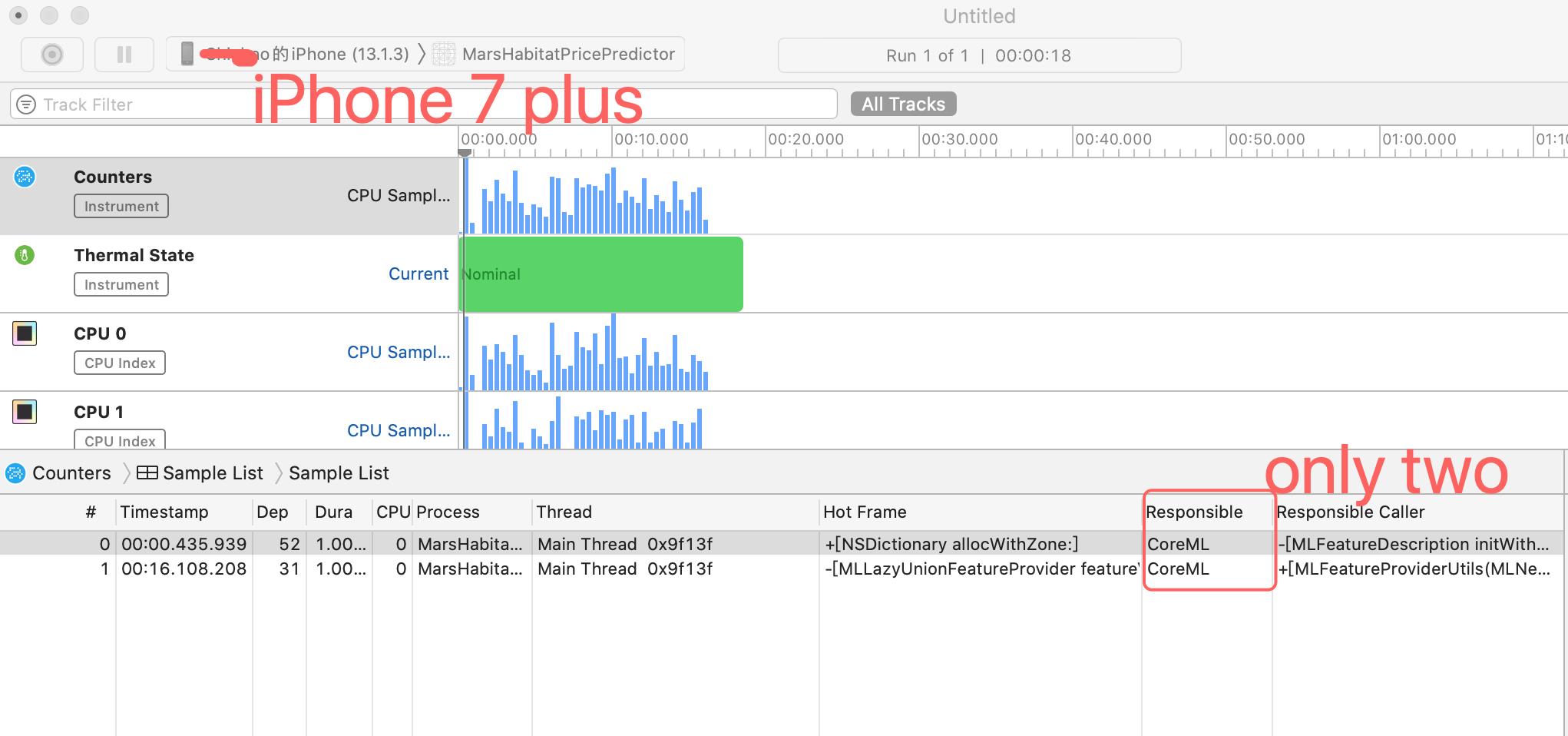Click the Run 1 of 1 status display
Image resolution: width=1568 pixels, height=736 pixels.
click(979, 55)
